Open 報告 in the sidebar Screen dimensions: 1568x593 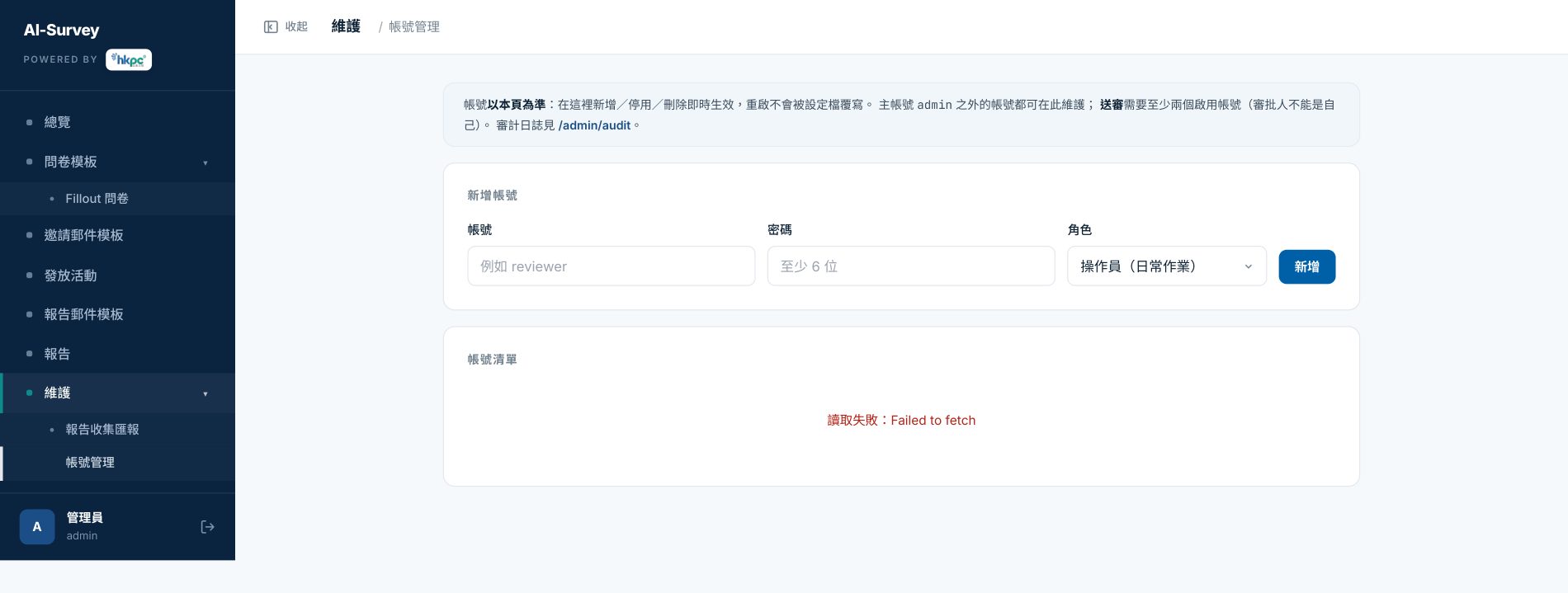click(117, 354)
